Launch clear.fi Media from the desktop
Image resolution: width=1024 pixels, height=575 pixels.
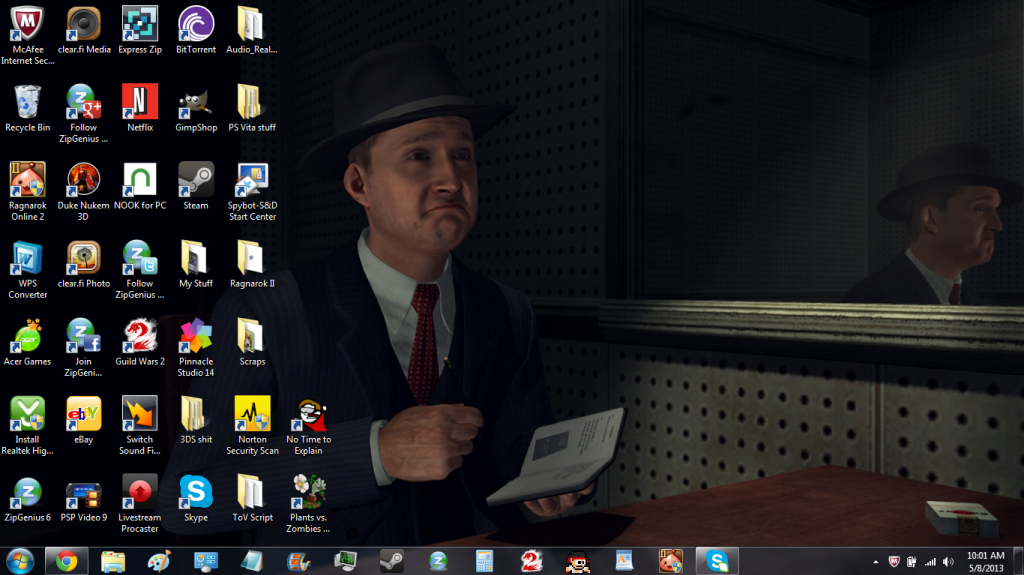[x=84, y=31]
